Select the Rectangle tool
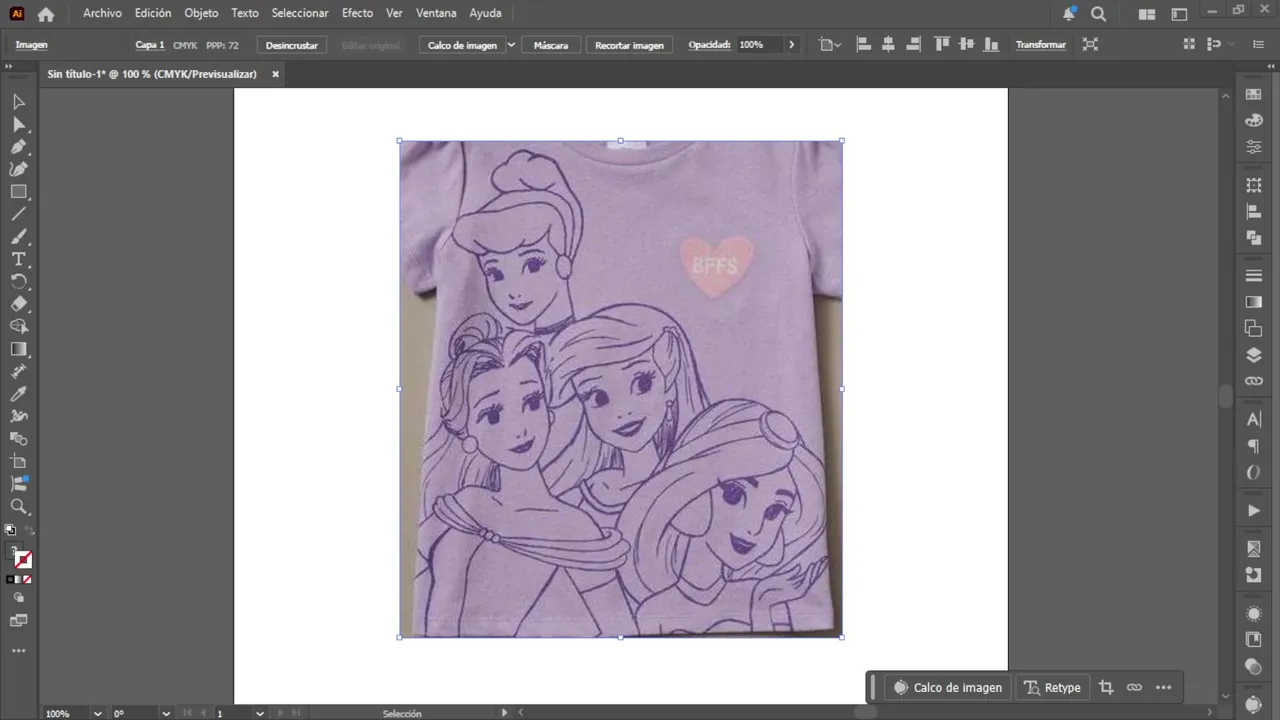This screenshot has width=1280, height=720. (18, 192)
